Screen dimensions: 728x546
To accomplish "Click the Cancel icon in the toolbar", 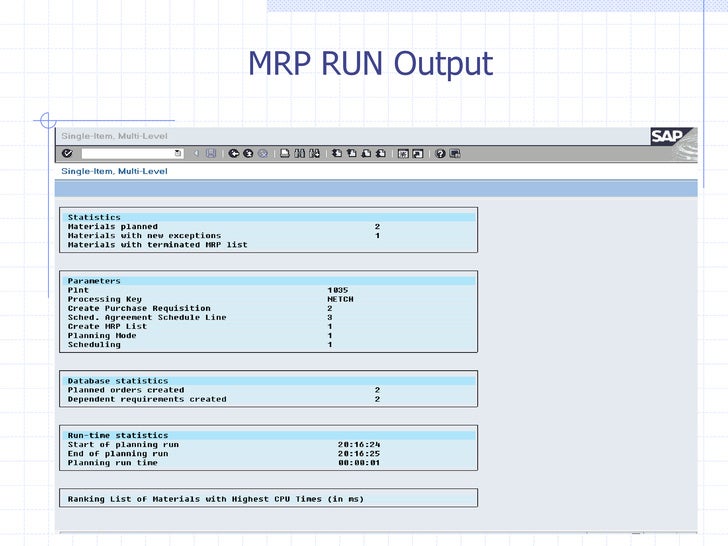I will pos(263,153).
